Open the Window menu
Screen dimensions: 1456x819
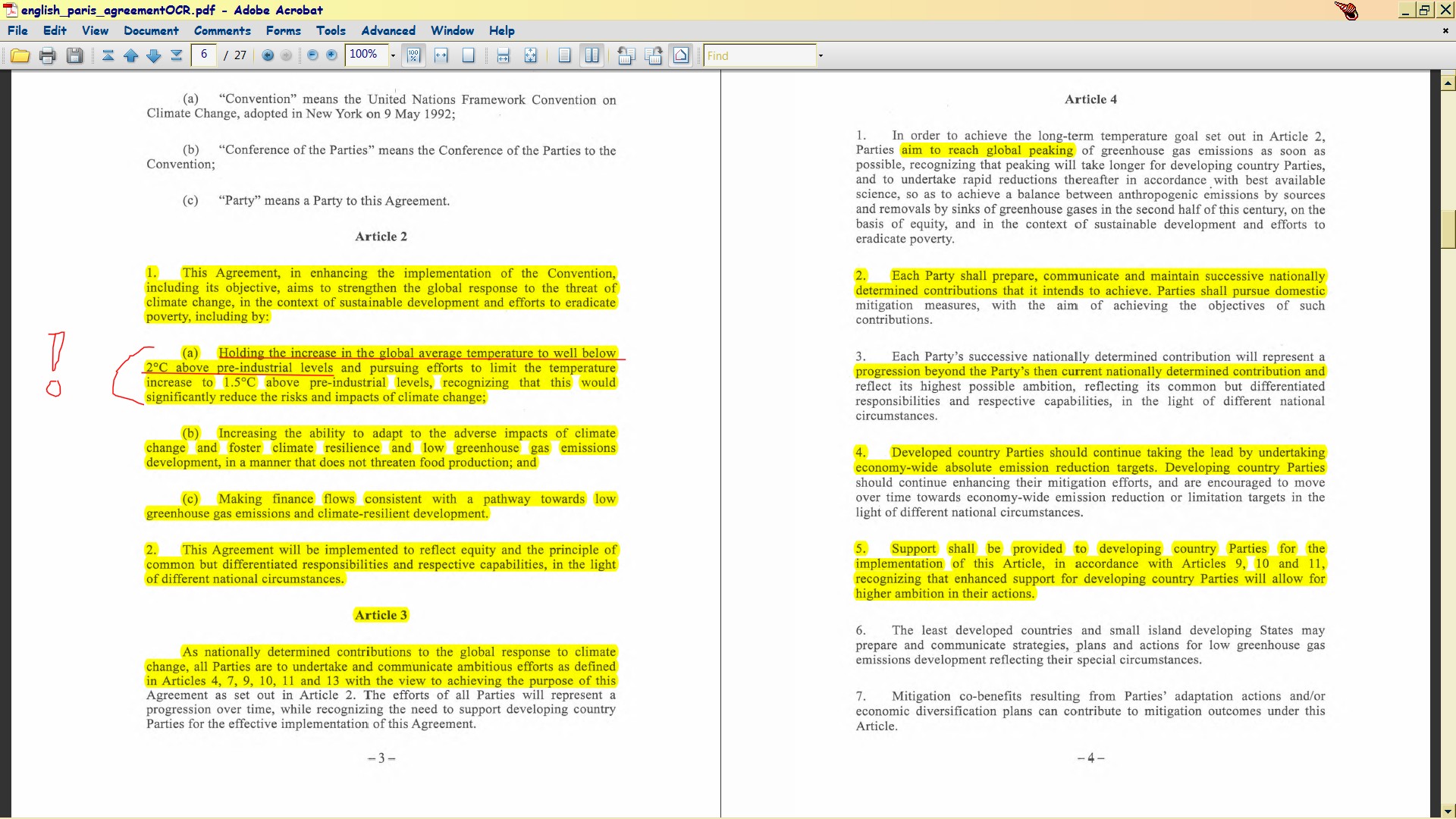pos(452,30)
